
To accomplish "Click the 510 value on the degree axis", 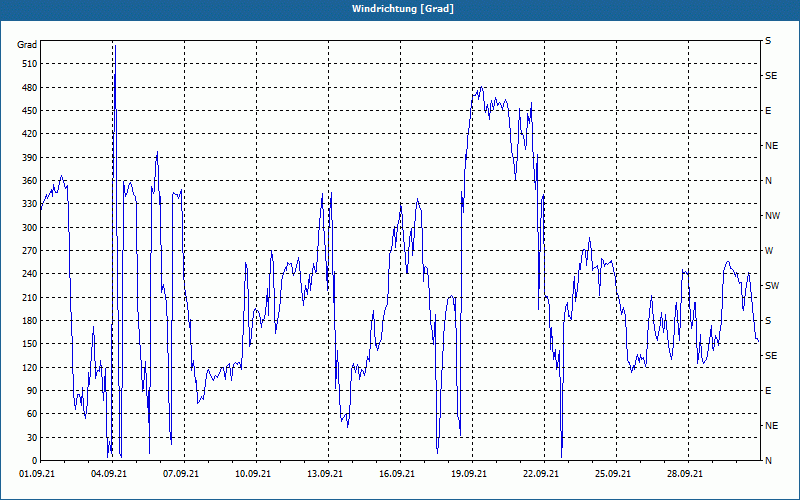I will click(30, 64).
